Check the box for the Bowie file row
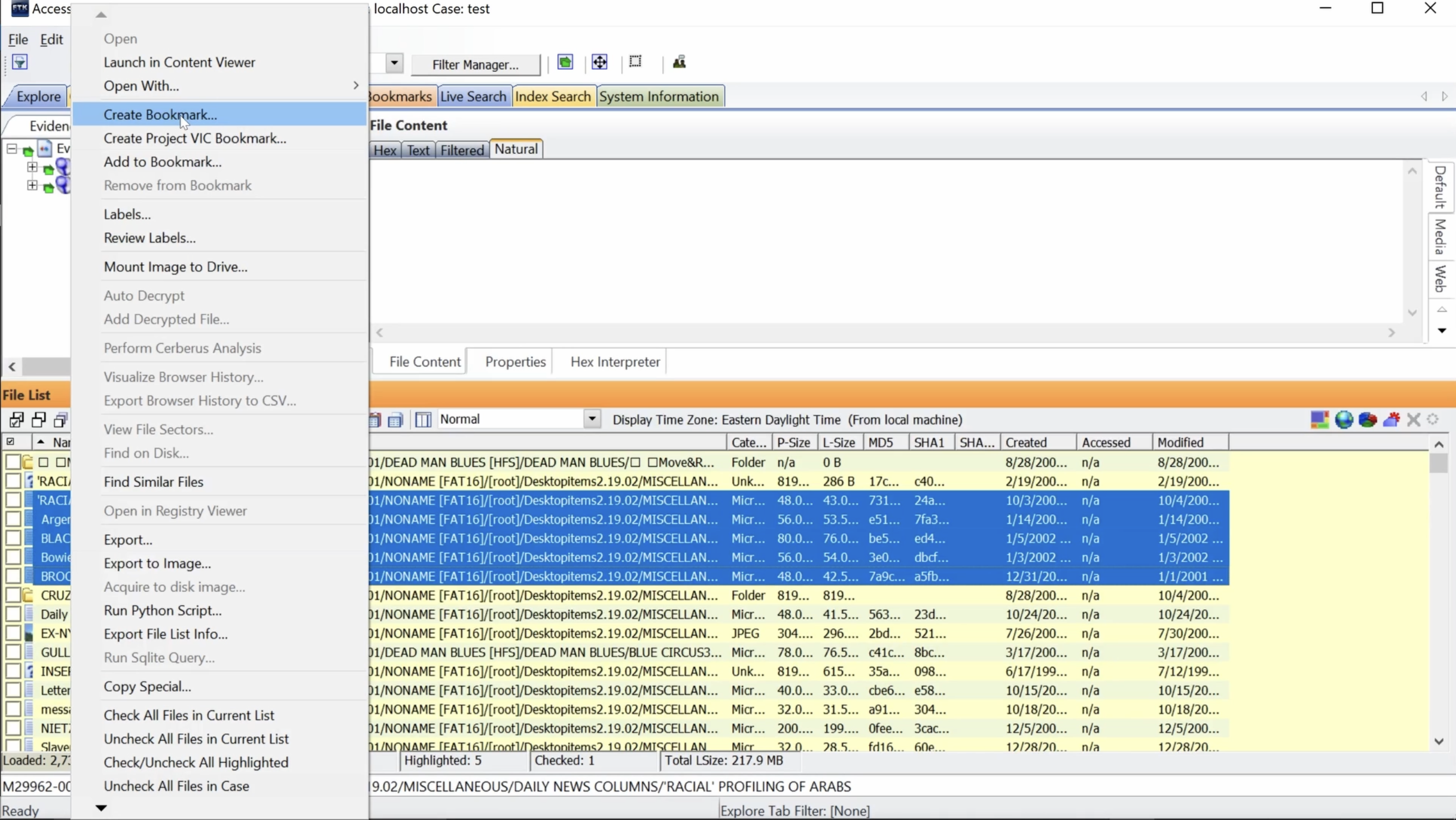 tap(13, 557)
